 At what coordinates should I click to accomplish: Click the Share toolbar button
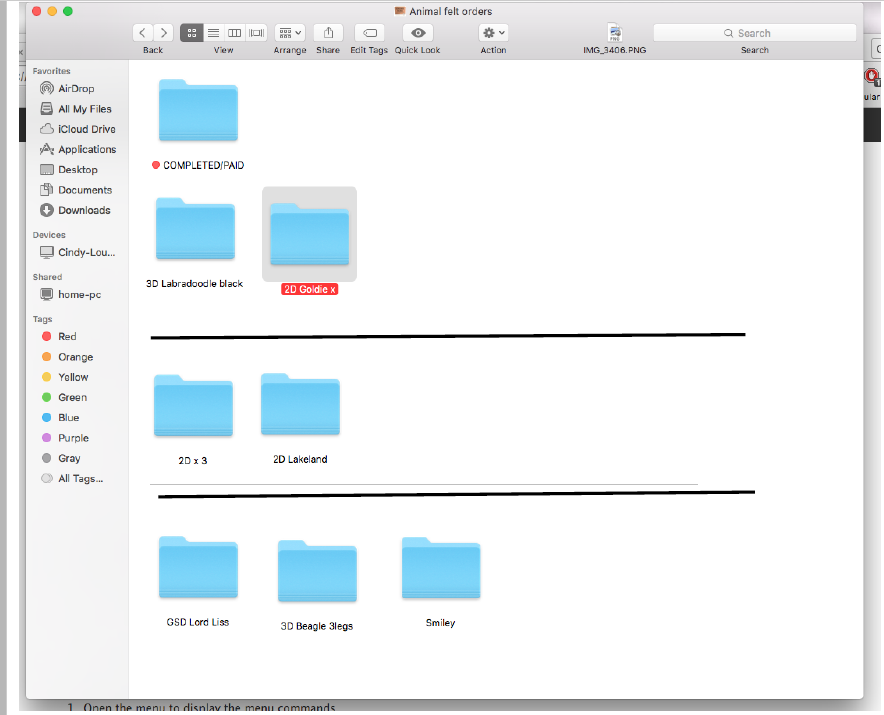point(328,33)
